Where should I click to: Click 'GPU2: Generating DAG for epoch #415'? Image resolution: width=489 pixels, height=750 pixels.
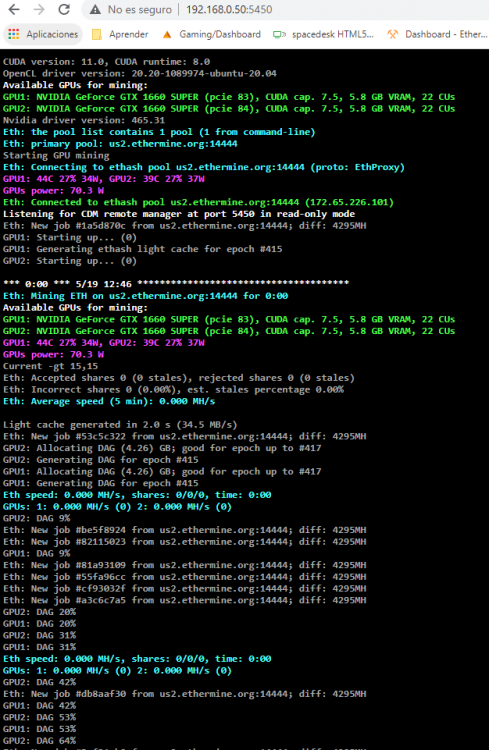(x=100, y=460)
